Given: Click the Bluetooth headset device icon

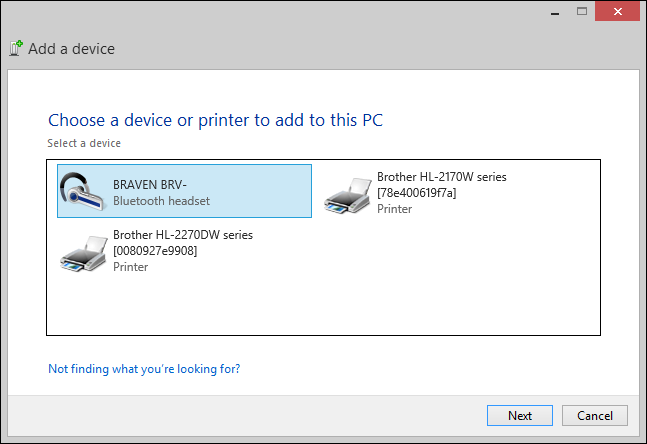Looking at the screenshot, I should (x=84, y=192).
